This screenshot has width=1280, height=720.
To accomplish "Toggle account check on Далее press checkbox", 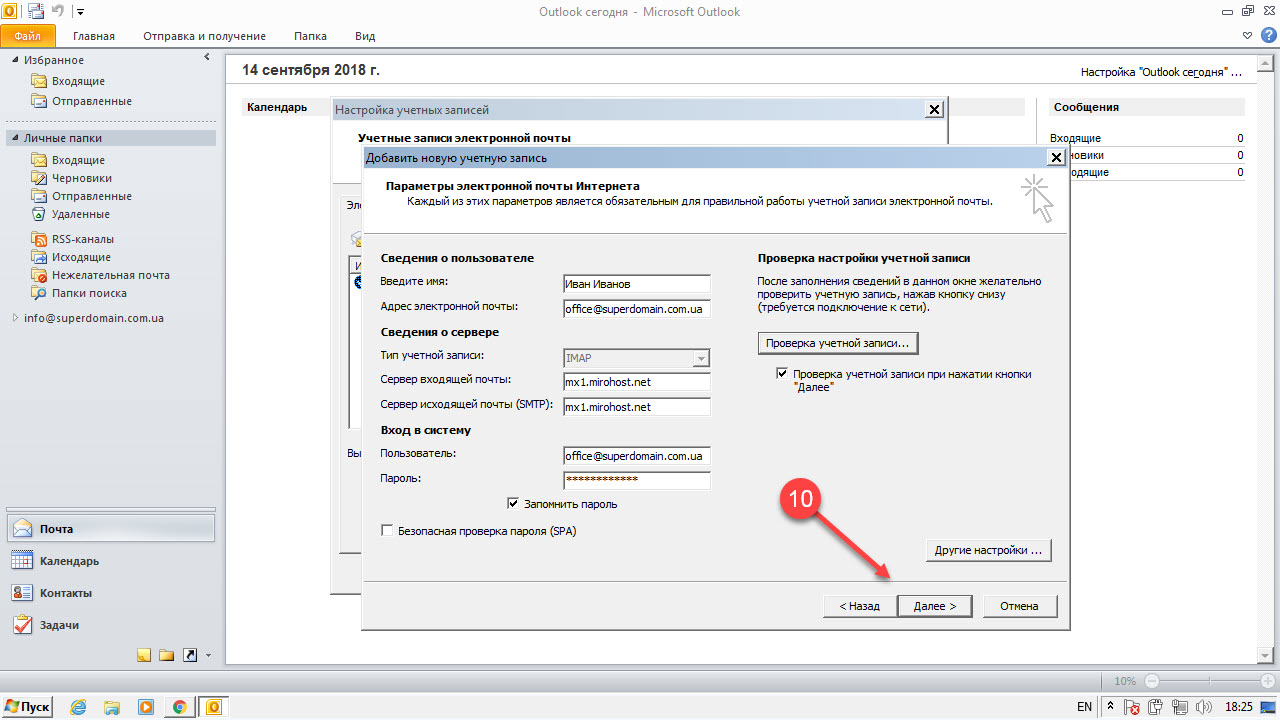I will 782,374.
